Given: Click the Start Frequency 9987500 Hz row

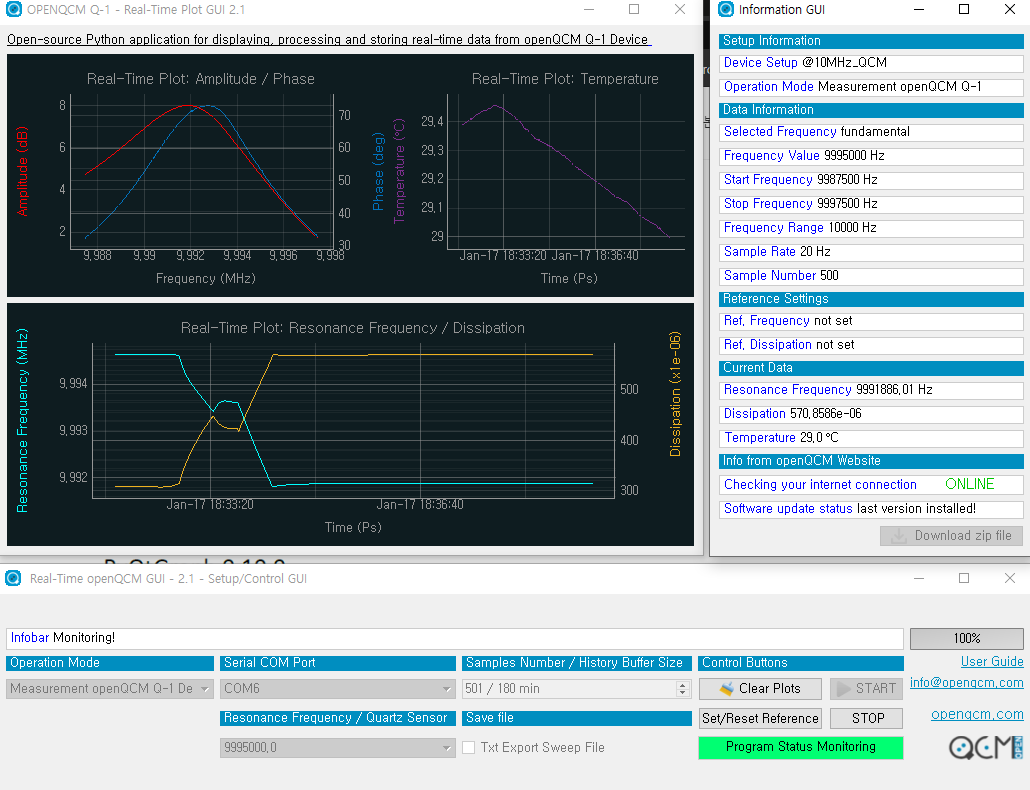Looking at the screenshot, I should pyautogui.click(x=871, y=180).
